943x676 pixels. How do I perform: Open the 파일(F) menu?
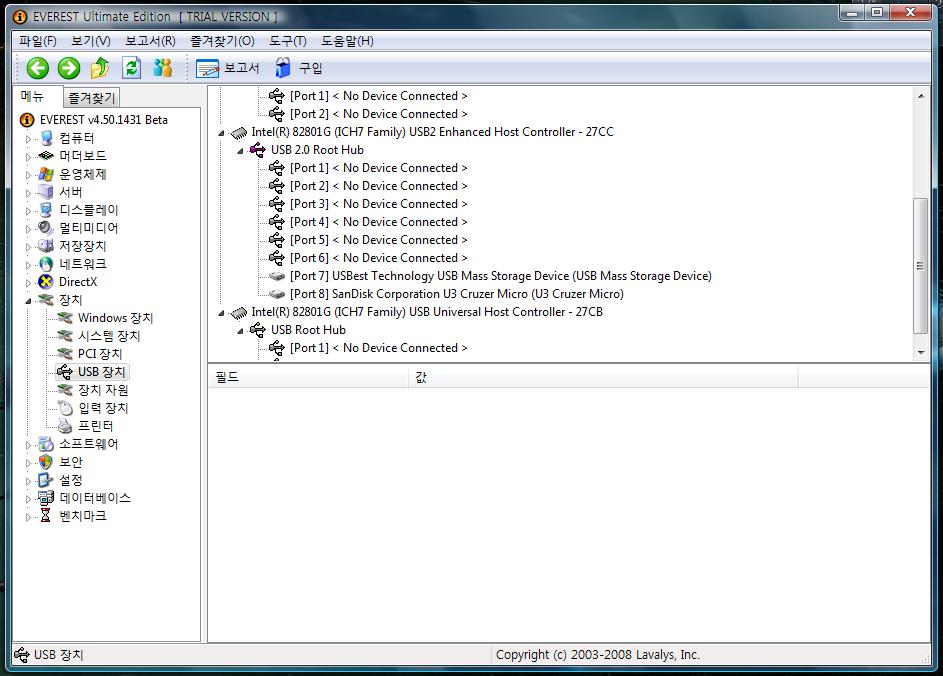37,41
